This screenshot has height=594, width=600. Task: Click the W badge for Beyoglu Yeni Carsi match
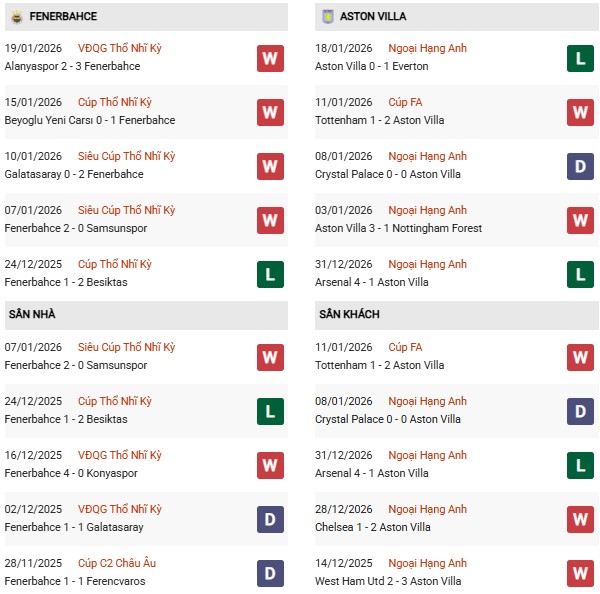tap(270, 112)
